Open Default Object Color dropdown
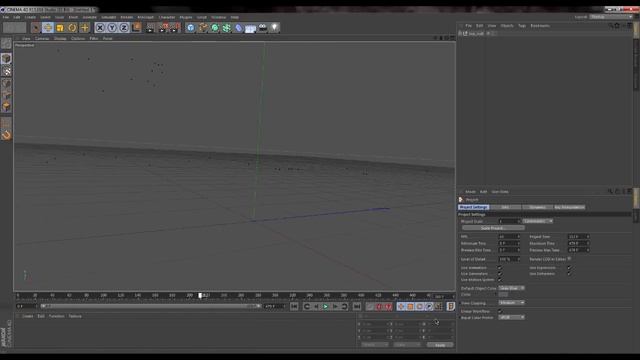Viewport: 640px width, 360px height. [511, 288]
